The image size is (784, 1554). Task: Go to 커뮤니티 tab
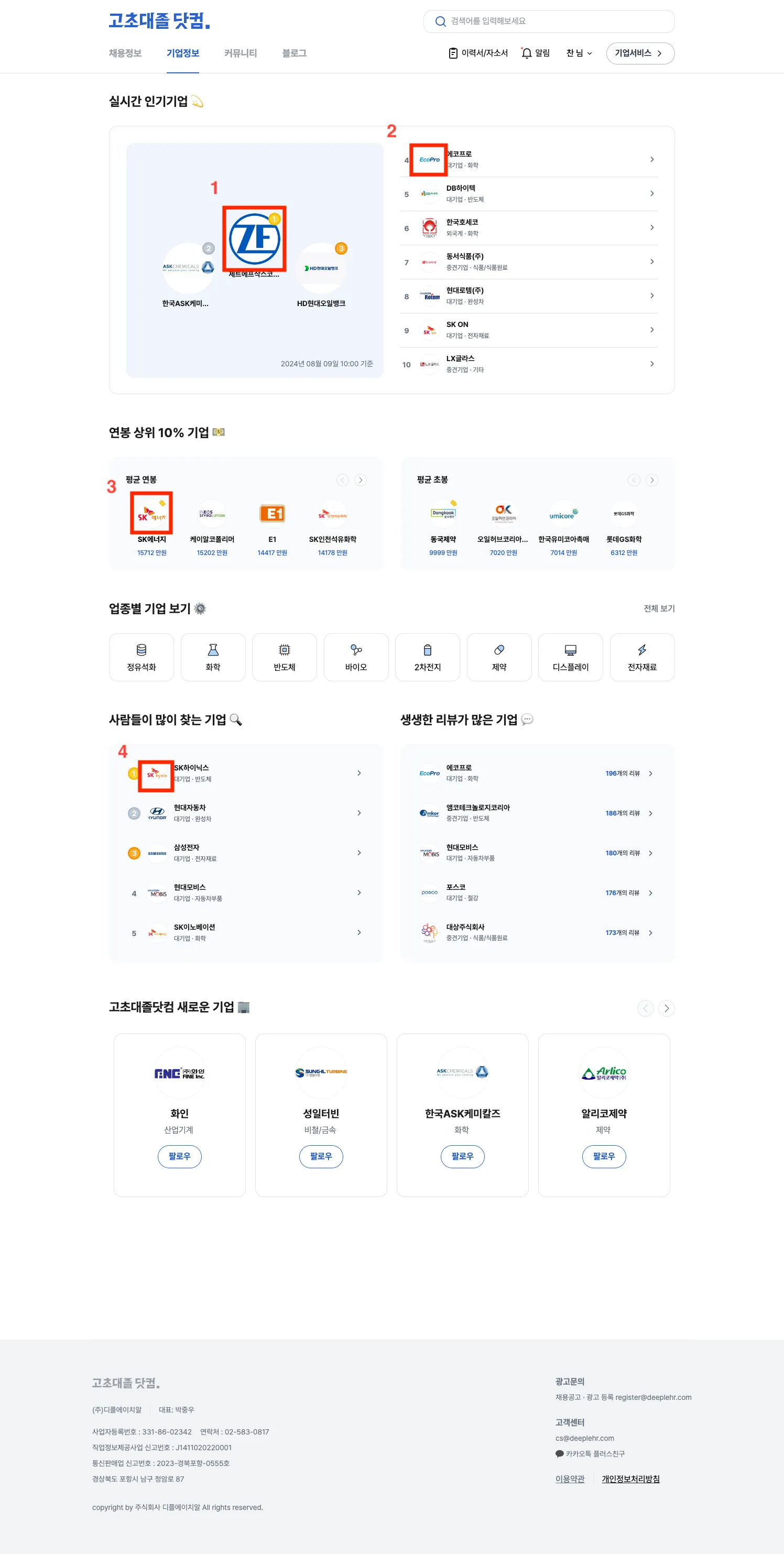(241, 53)
